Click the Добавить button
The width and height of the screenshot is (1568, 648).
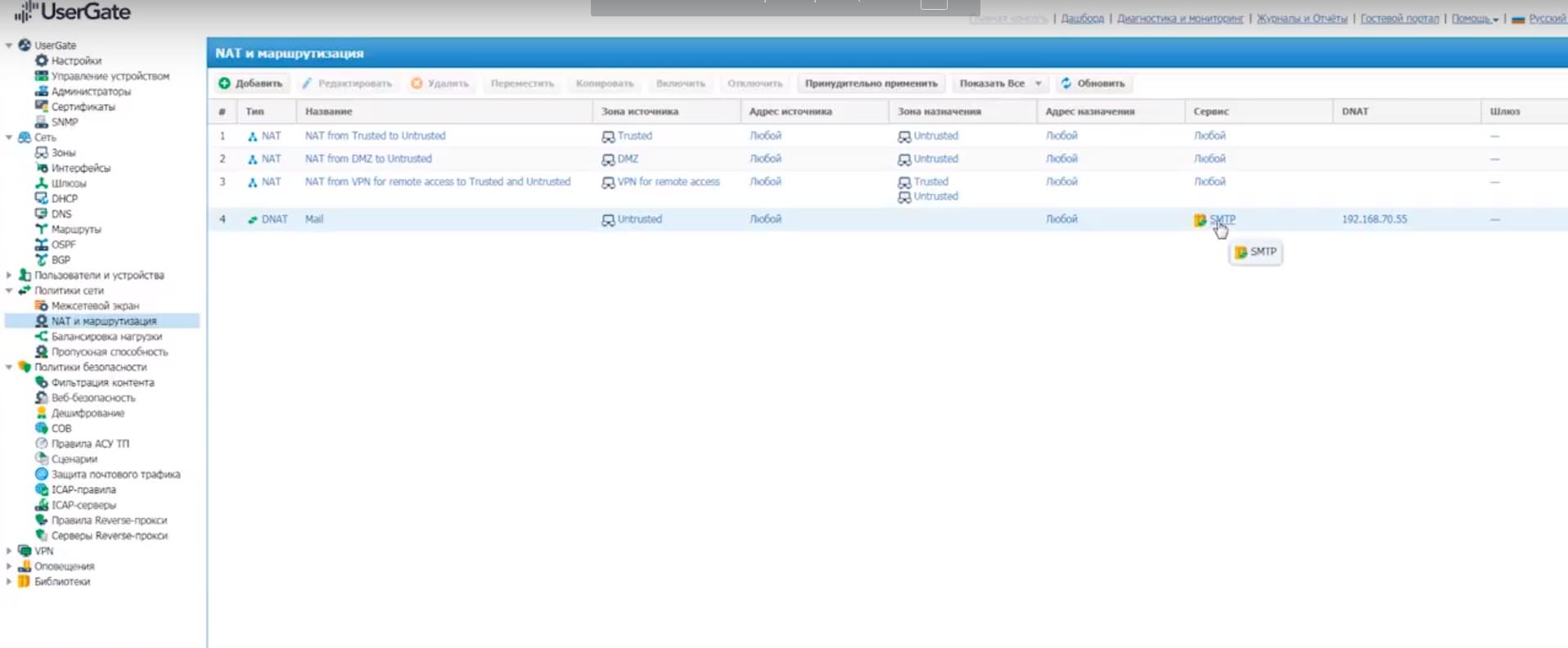tap(250, 83)
